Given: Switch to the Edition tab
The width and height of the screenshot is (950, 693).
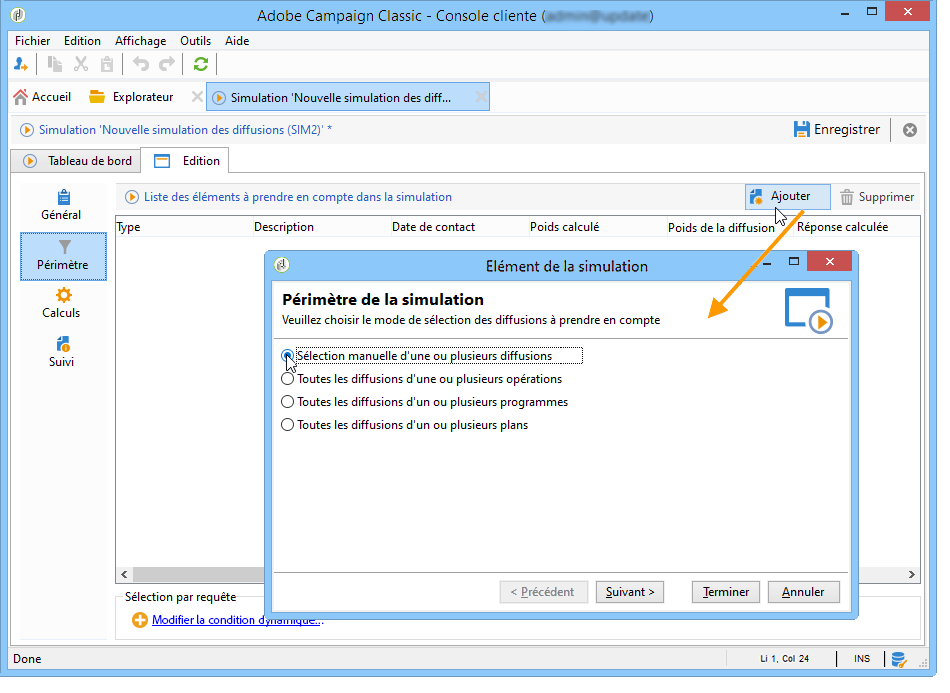Looking at the screenshot, I should (185, 161).
